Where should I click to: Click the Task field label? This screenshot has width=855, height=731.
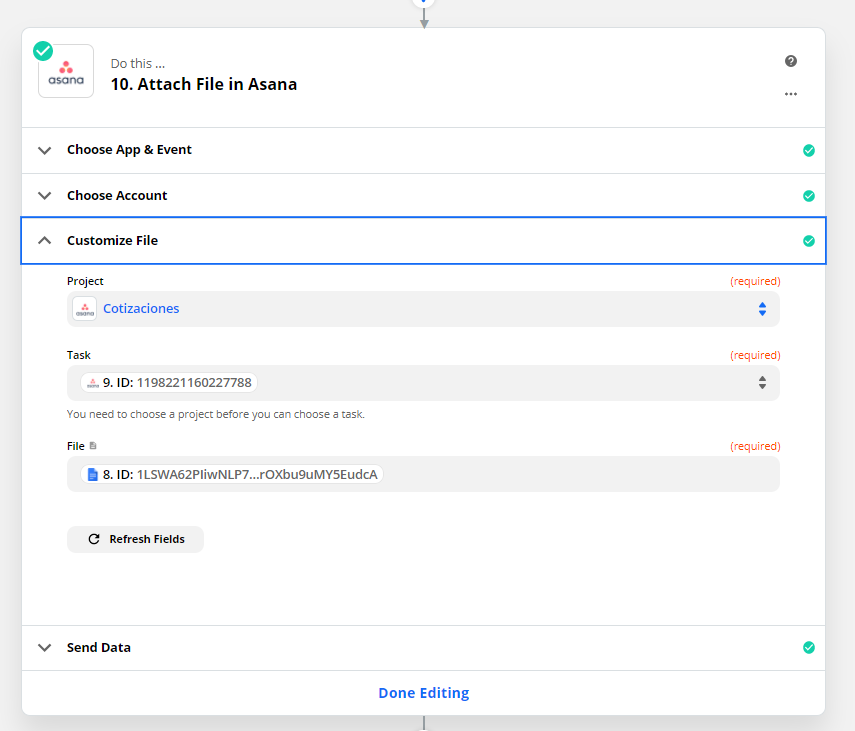[x=79, y=355]
